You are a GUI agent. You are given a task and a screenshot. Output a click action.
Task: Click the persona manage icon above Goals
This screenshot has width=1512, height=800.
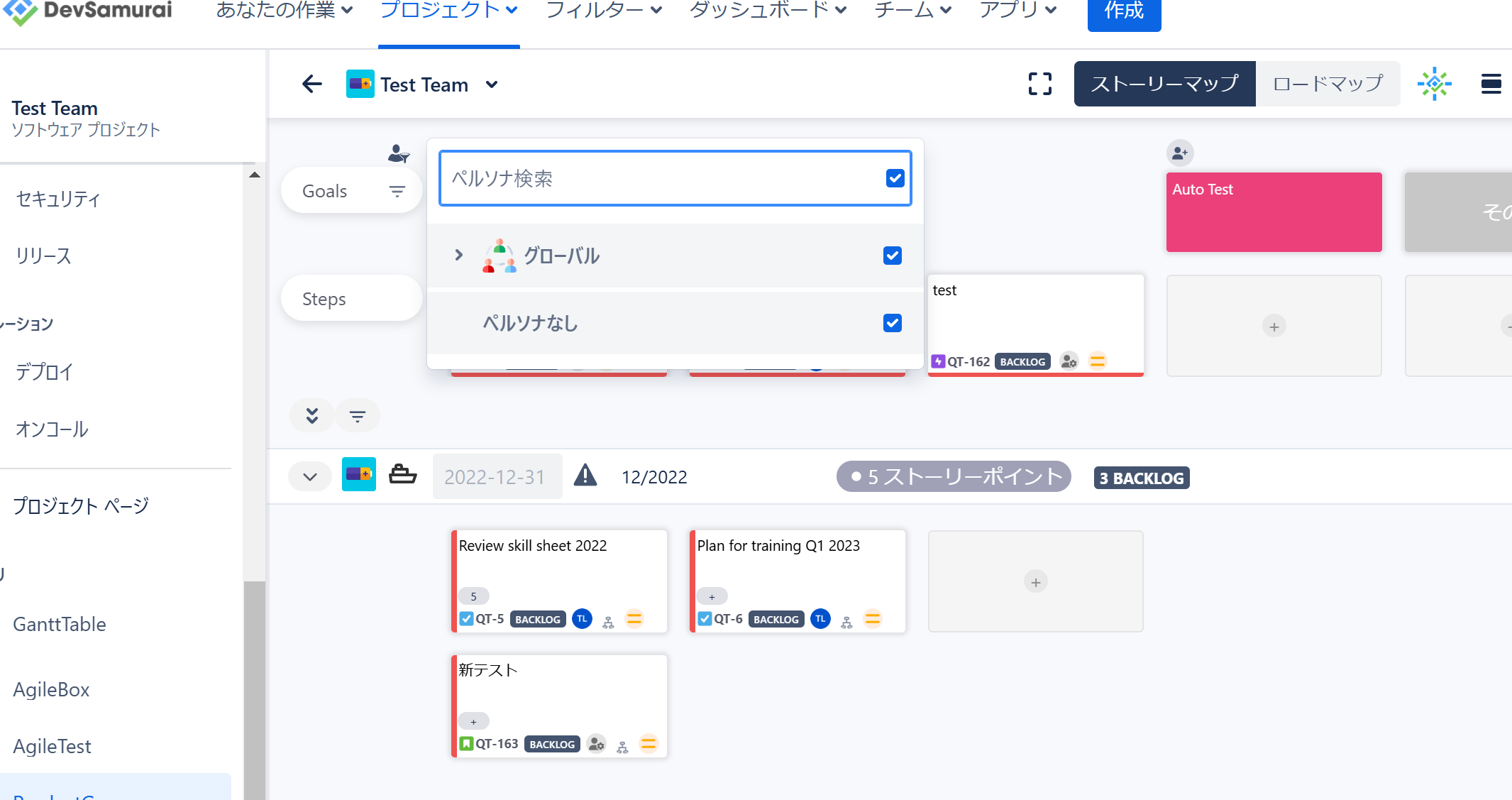398,153
